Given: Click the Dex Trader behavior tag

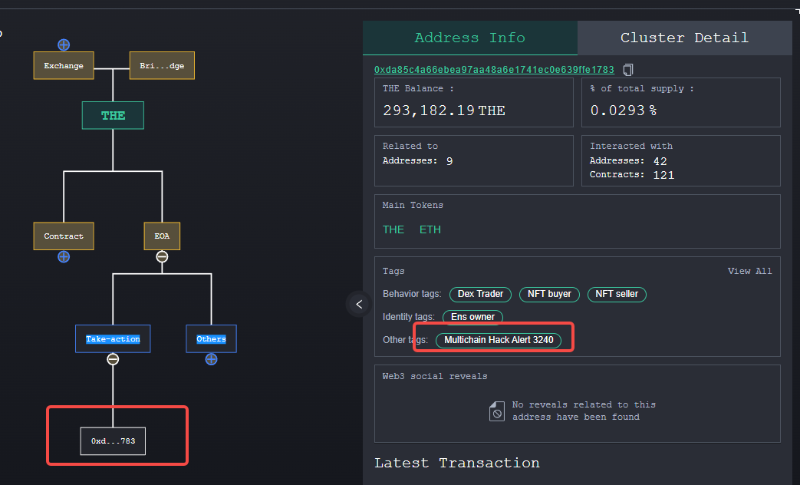Looking at the screenshot, I should [x=480, y=294].
